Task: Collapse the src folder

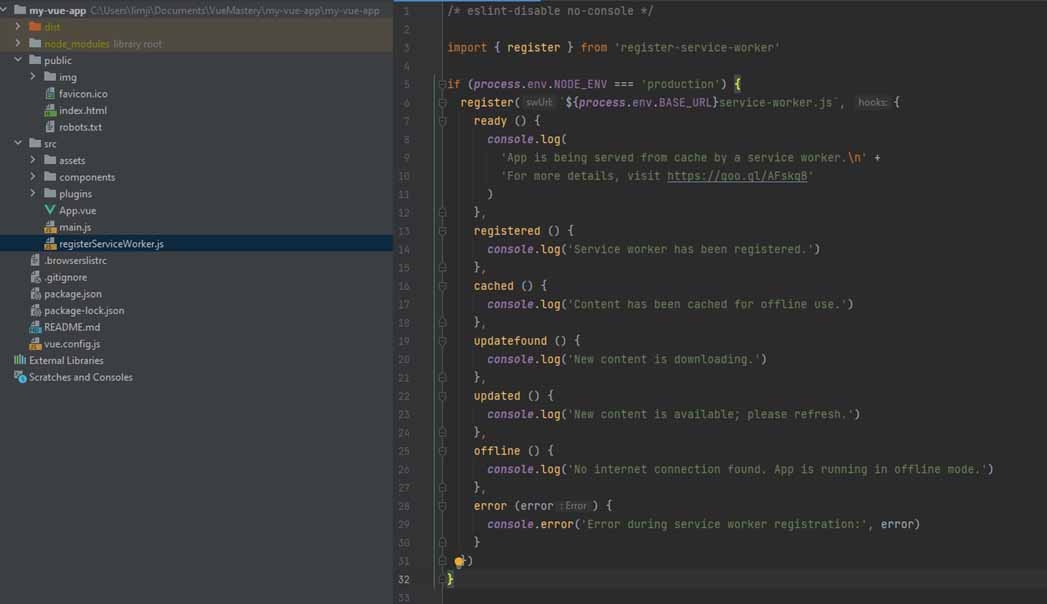Action: (19, 144)
